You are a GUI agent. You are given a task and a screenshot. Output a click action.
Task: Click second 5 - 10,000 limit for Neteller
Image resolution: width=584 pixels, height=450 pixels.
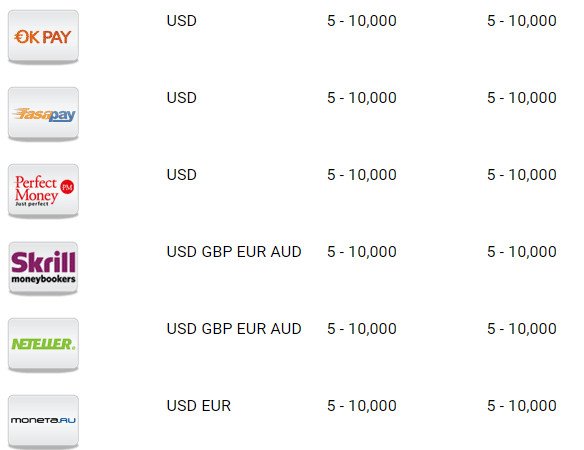(x=522, y=329)
